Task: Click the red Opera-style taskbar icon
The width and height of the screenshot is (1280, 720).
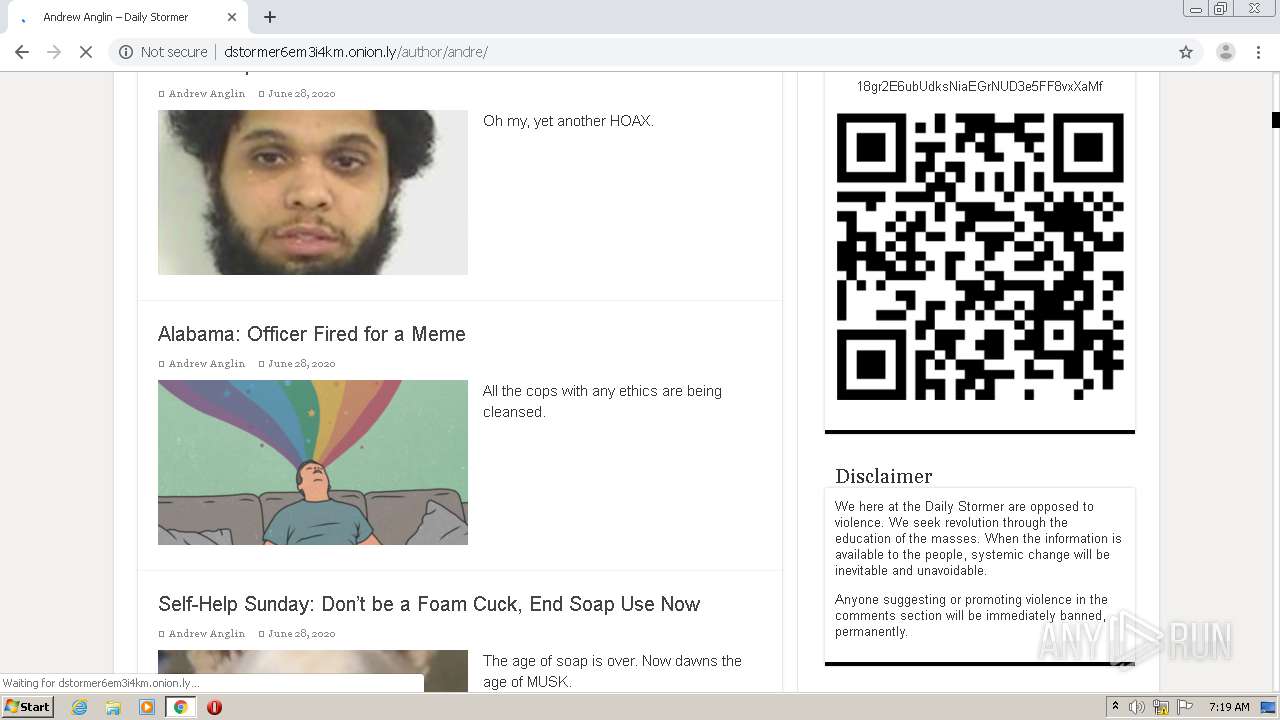Action: [x=214, y=707]
